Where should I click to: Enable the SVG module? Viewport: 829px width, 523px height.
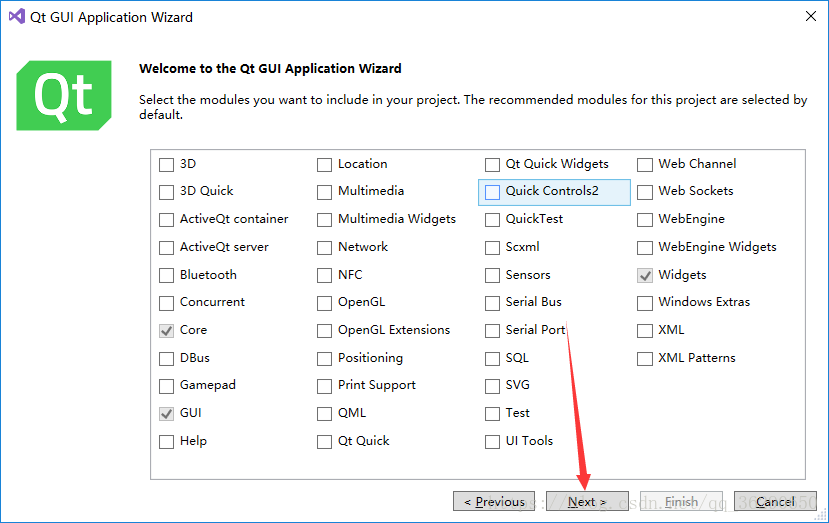pyautogui.click(x=492, y=386)
